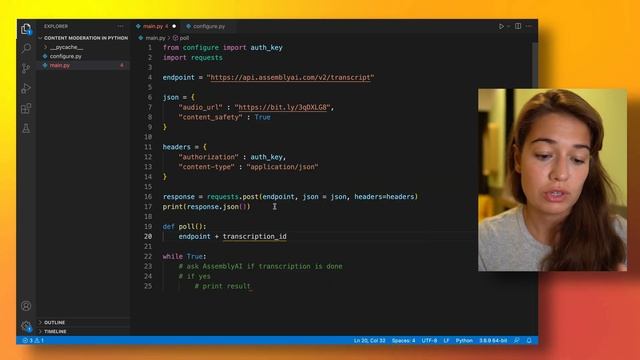Click comment about AssemblyAI transcription done
Viewport: 640px width, 360px height.
point(260,267)
